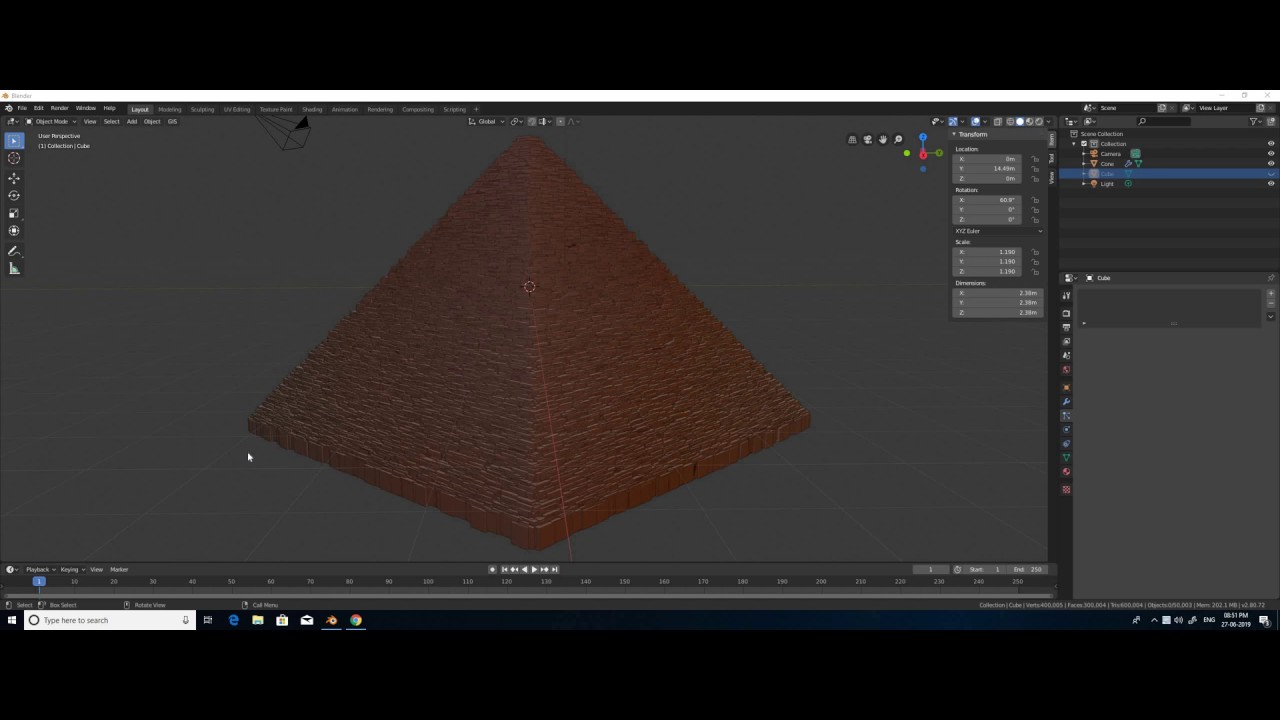Open the GIS menu in viewport header

172,122
